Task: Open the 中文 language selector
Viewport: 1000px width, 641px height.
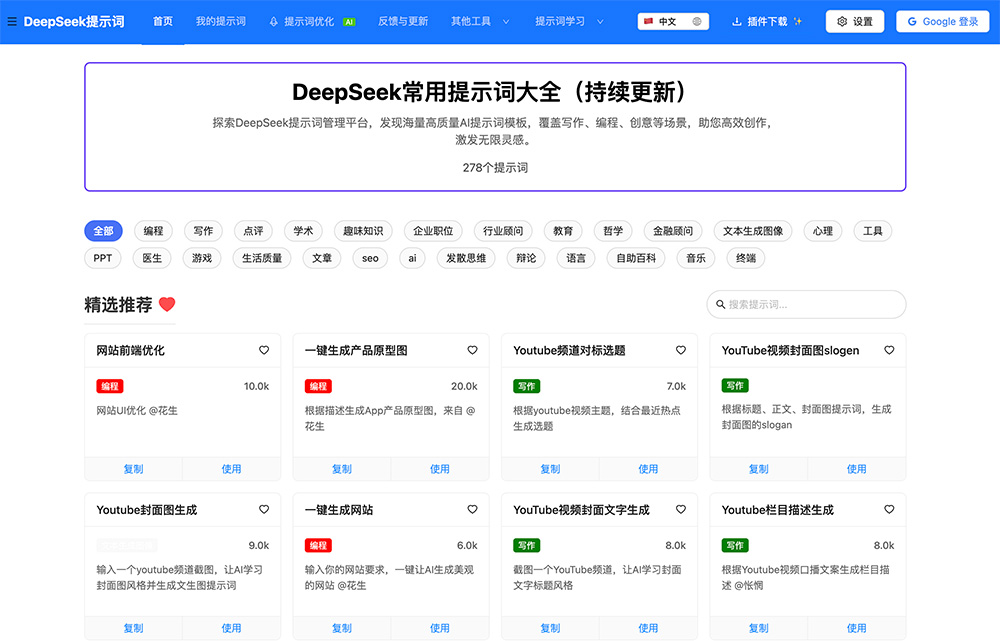Action: (672, 19)
